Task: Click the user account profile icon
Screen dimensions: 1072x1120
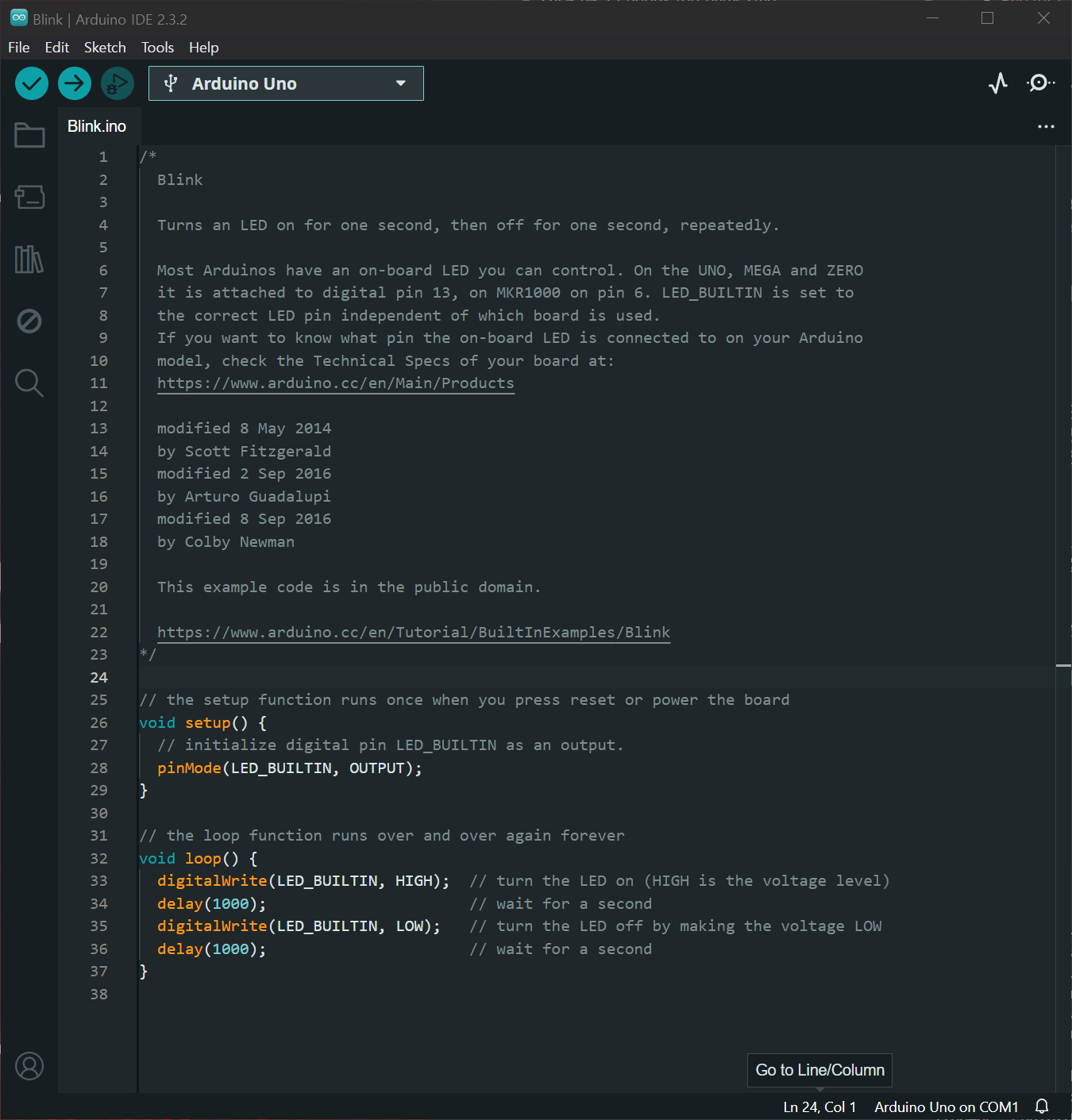Action: [x=29, y=1066]
